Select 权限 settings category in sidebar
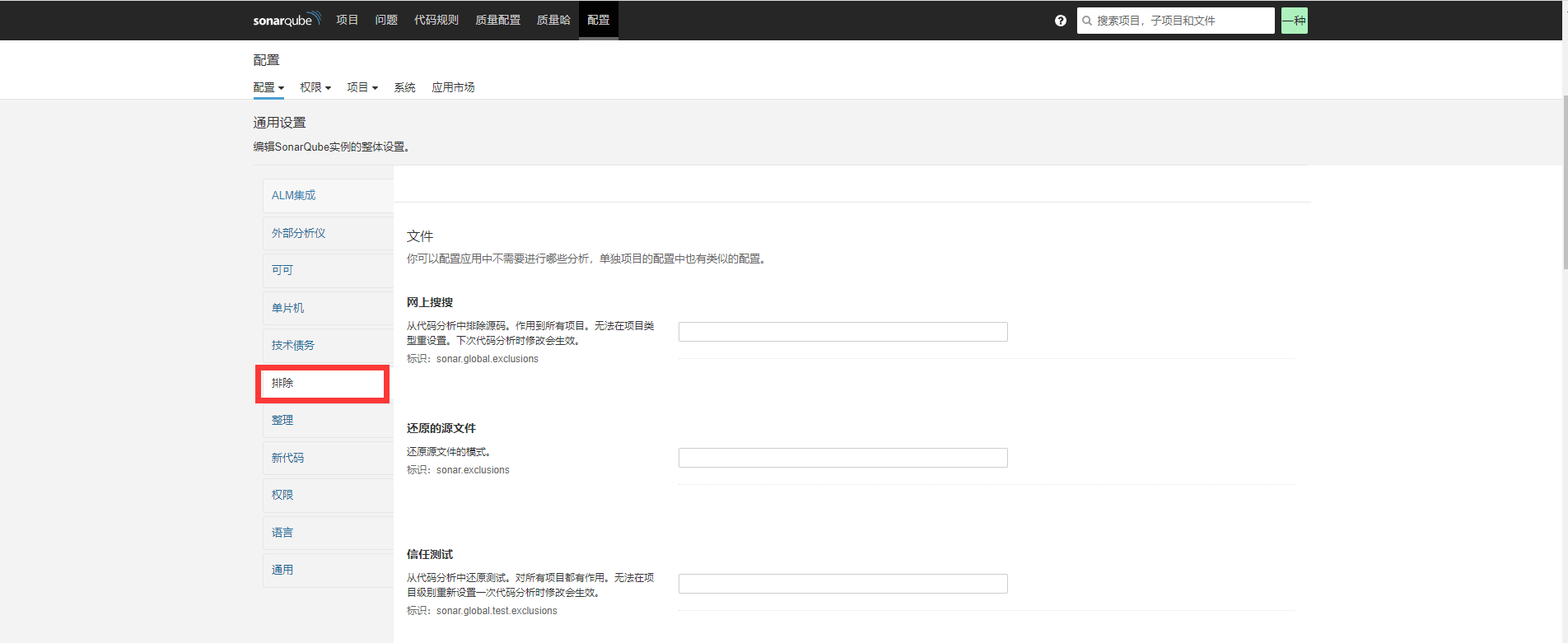The width and height of the screenshot is (1568, 643). [328, 495]
